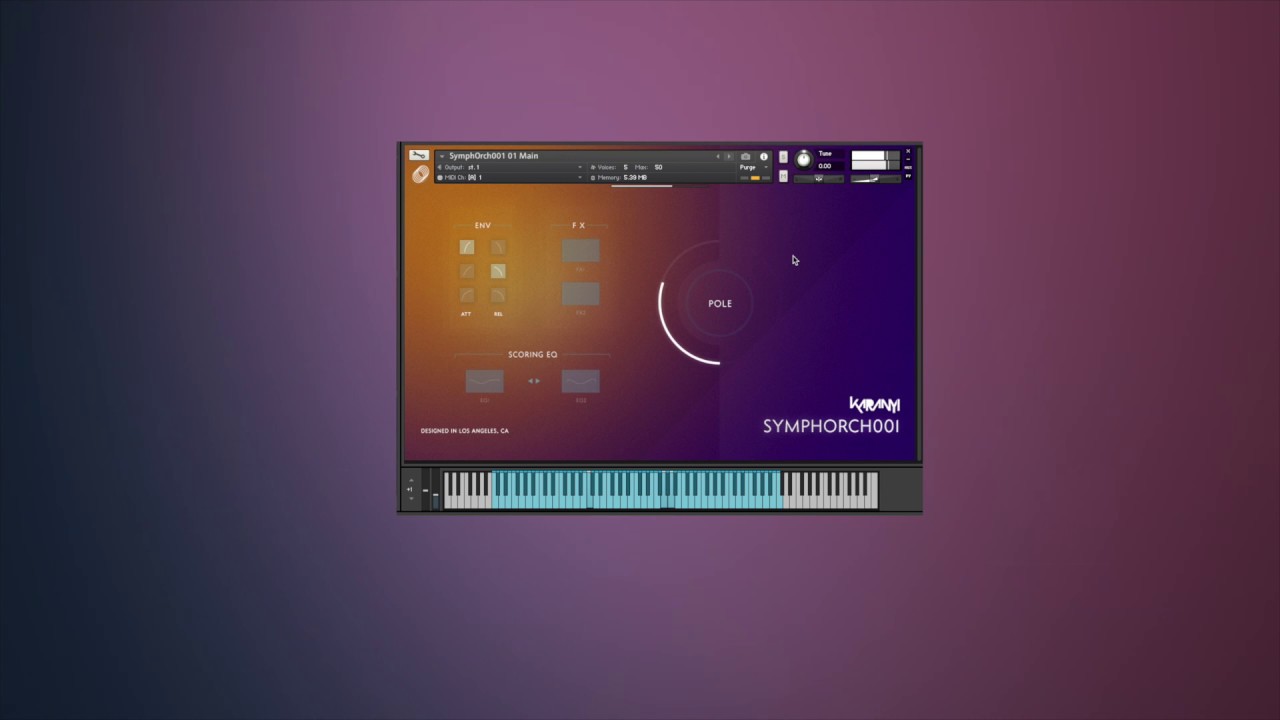Open the MIDI Ch dropdown
Image resolution: width=1280 pixels, height=720 pixels.
click(x=509, y=177)
